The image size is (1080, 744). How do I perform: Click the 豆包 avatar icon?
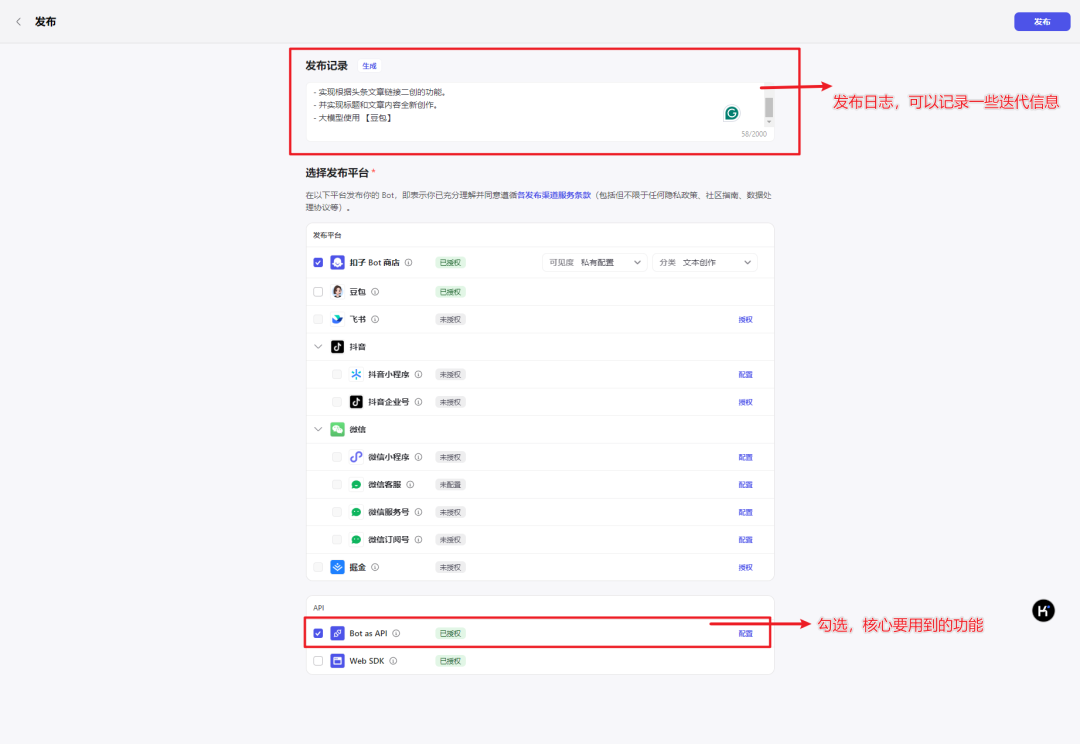click(x=338, y=292)
